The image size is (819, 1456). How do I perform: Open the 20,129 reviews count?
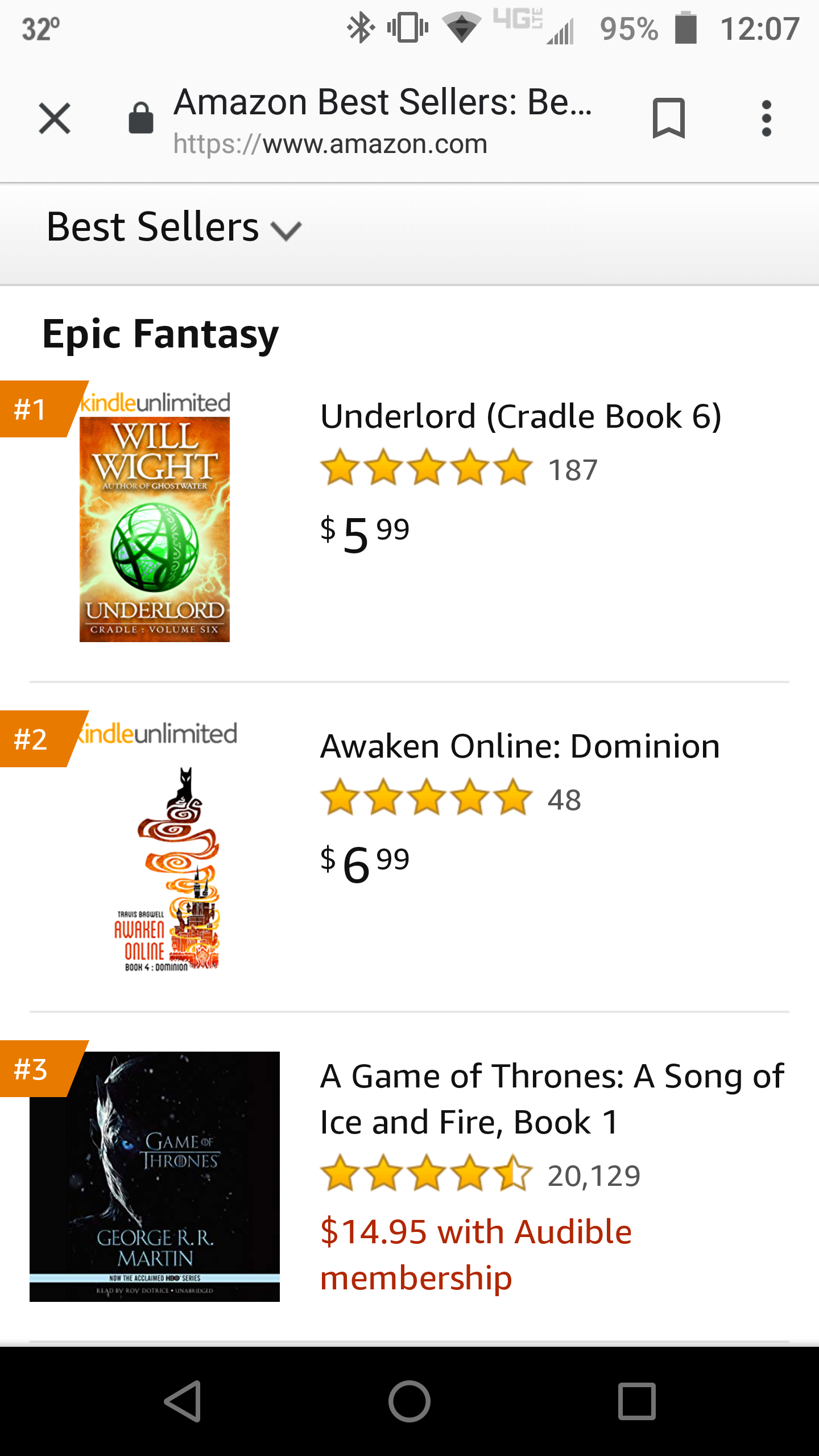[594, 1176]
